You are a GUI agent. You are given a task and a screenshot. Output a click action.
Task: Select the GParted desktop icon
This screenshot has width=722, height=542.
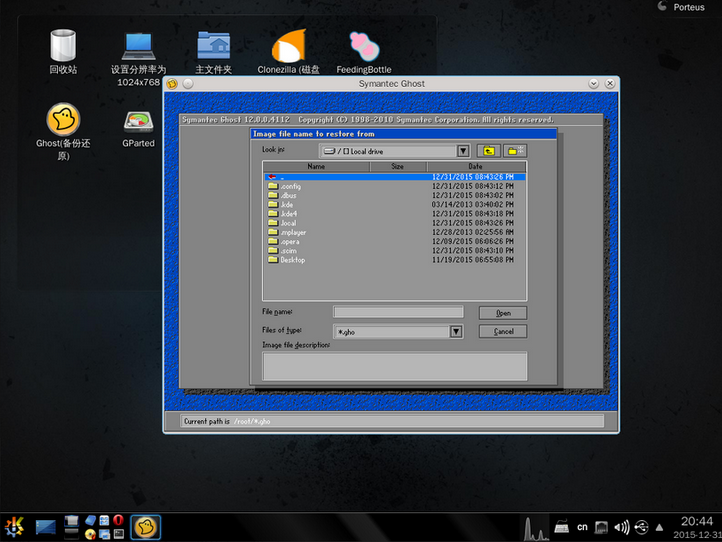tap(138, 121)
